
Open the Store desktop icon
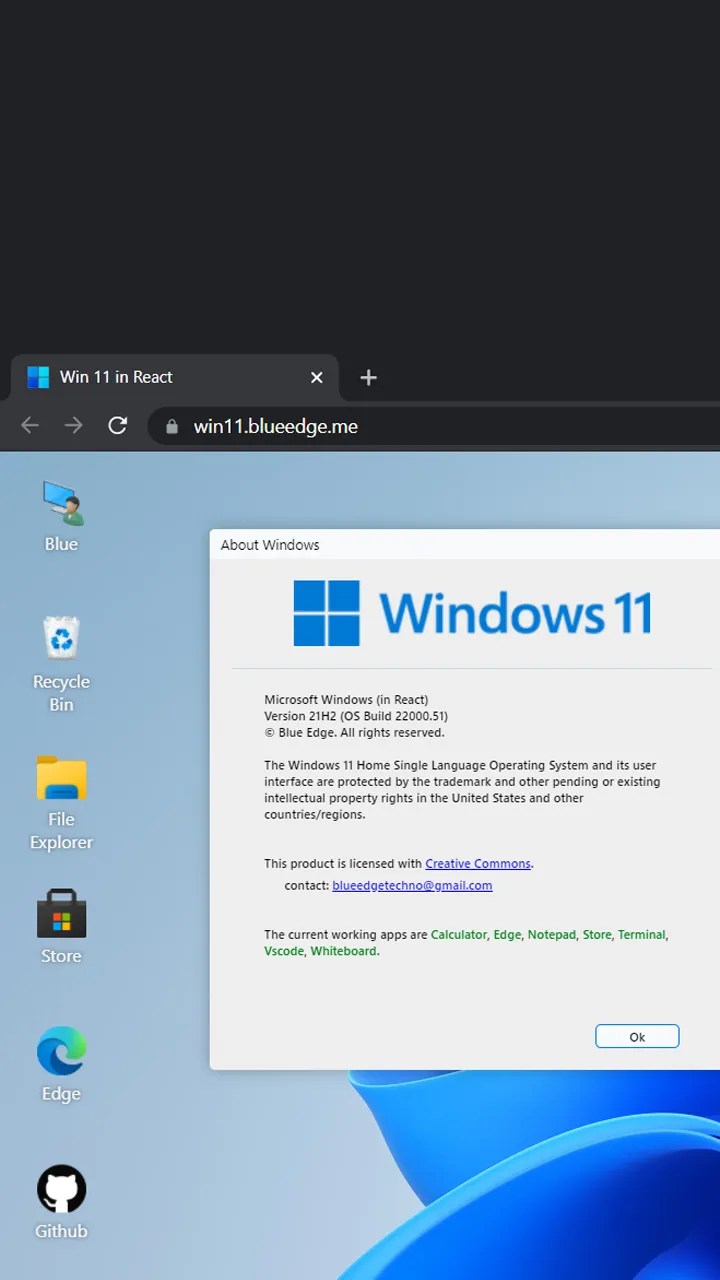click(x=61, y=927)
